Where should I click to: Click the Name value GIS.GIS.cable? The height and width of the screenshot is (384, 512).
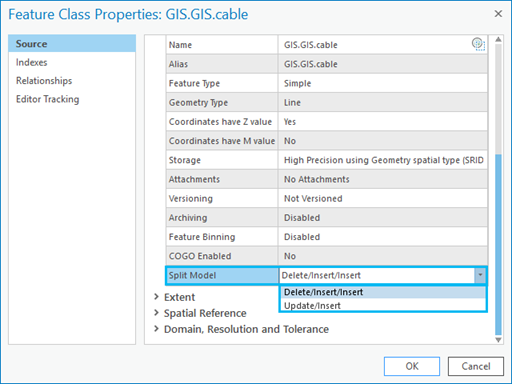pos(311,45)
